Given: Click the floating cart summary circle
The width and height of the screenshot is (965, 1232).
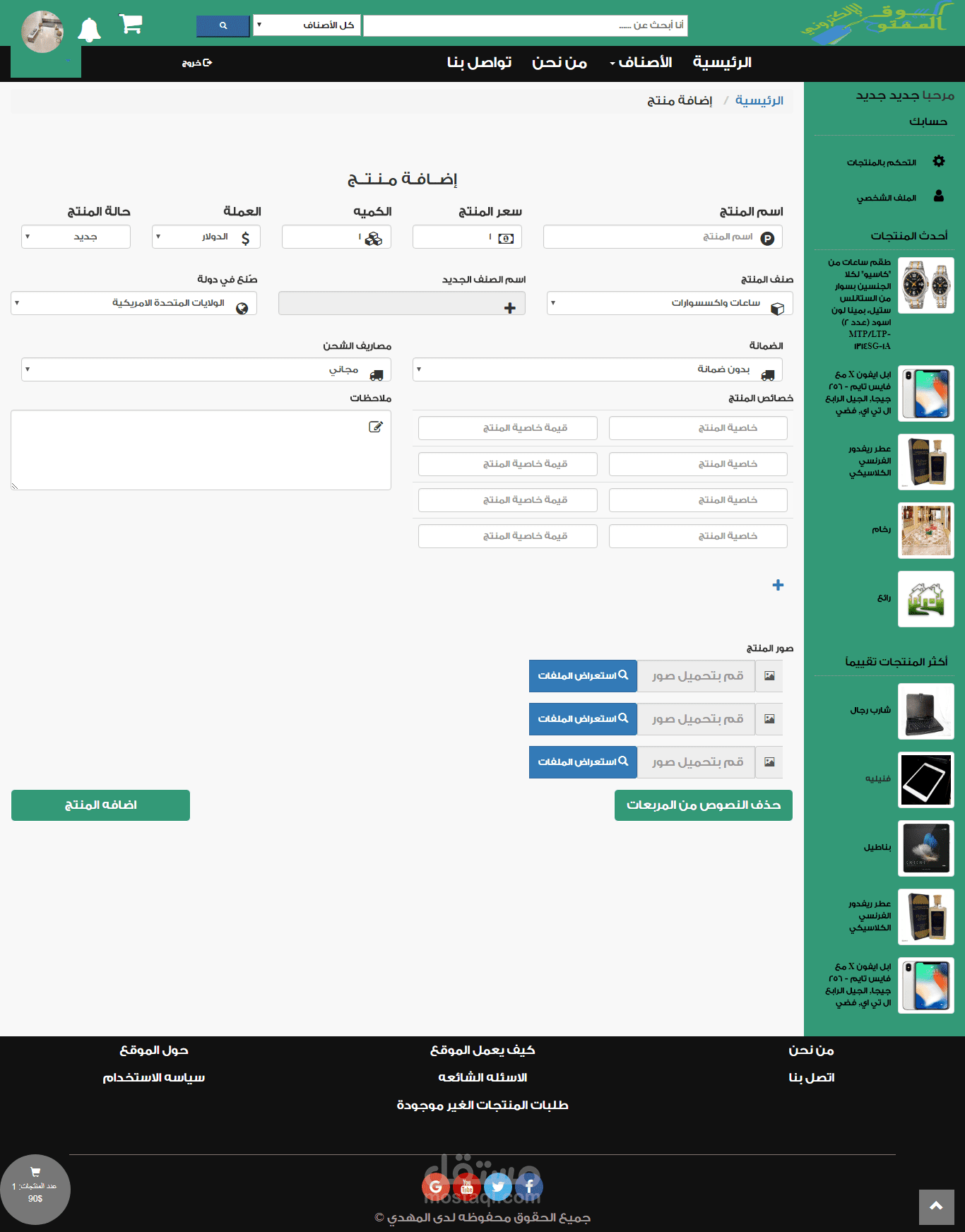Looking at the screenshot, I should pyautogui.click(x=35, y=1190).
